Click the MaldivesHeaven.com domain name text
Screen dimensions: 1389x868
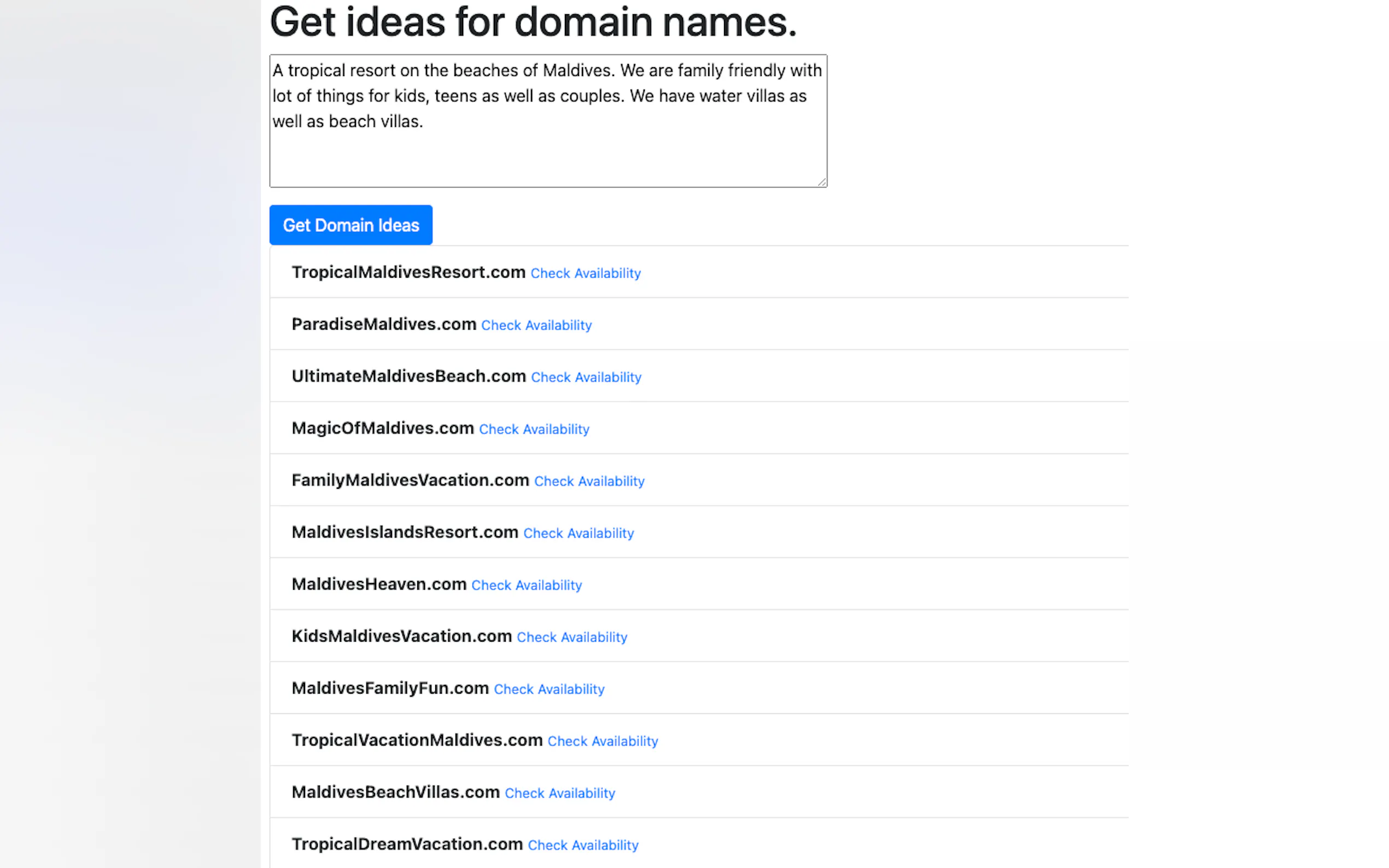click(x=378, y=584)
